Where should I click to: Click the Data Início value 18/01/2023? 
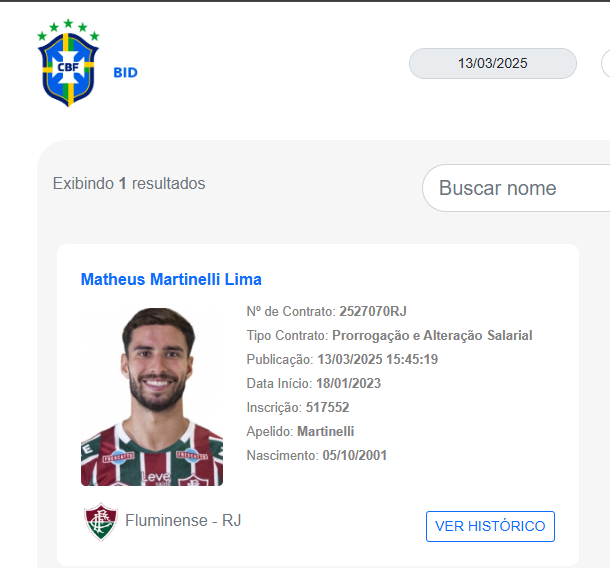pos(348,383)
